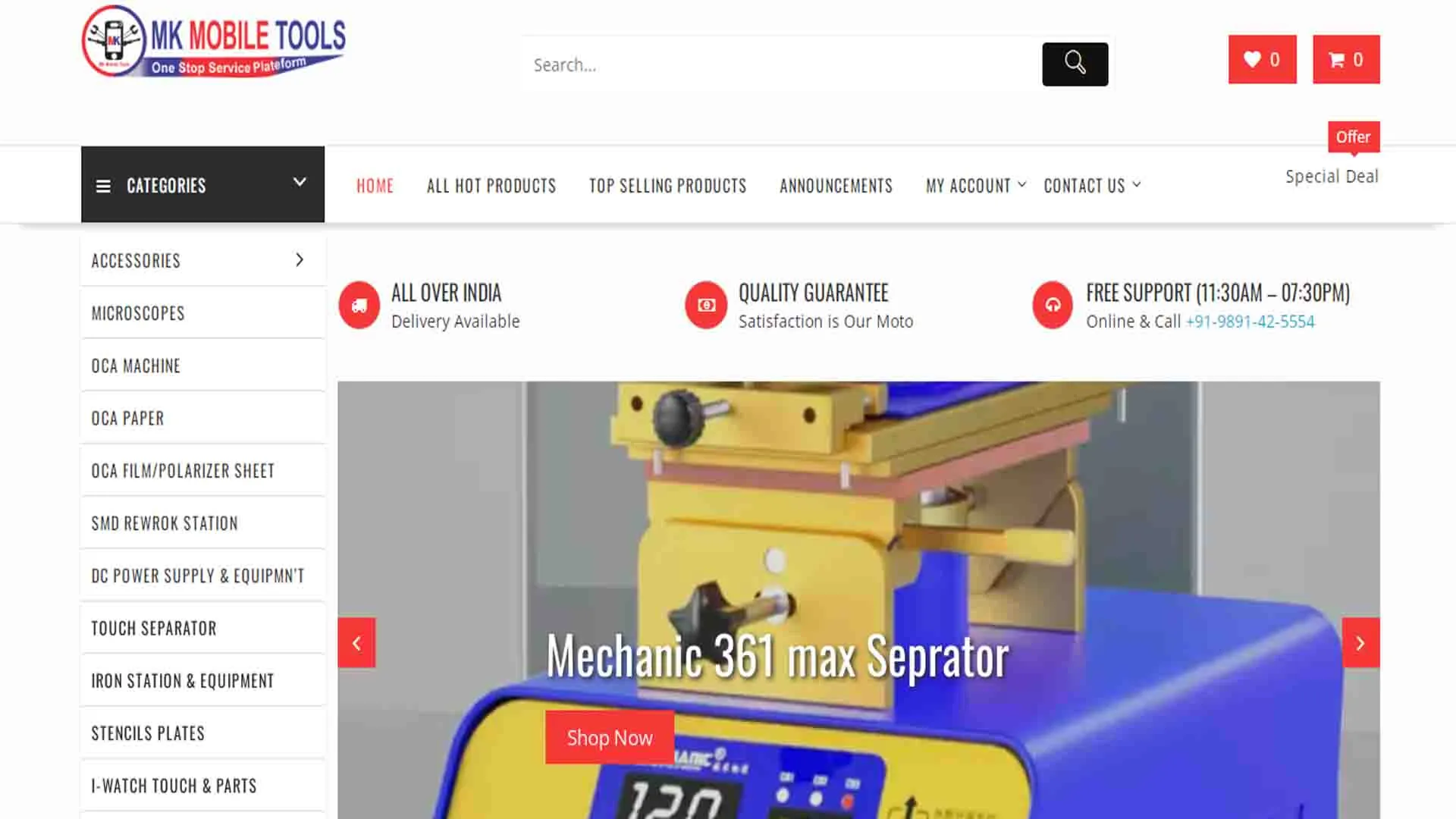The width and height of the screenshot is (1456, 819).
Task: Select the HOME navigation tab
Action: pos(374,185)
